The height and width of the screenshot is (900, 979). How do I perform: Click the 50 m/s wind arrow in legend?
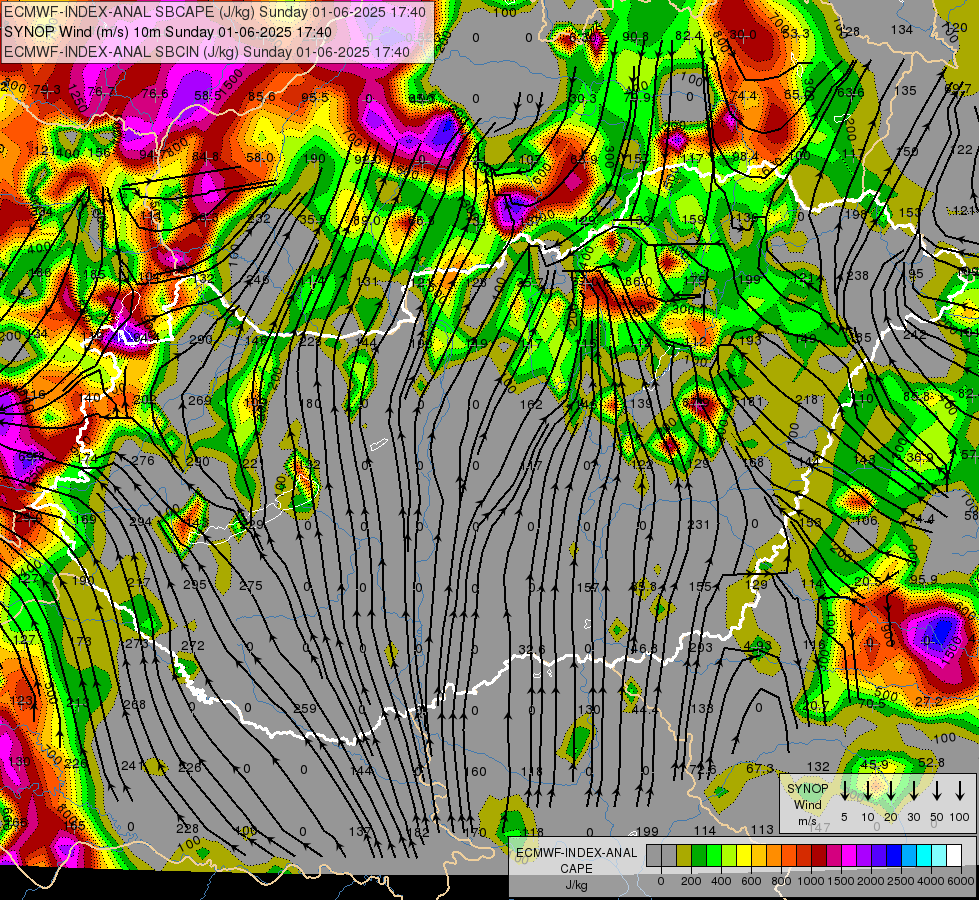(x=937, y=790)
